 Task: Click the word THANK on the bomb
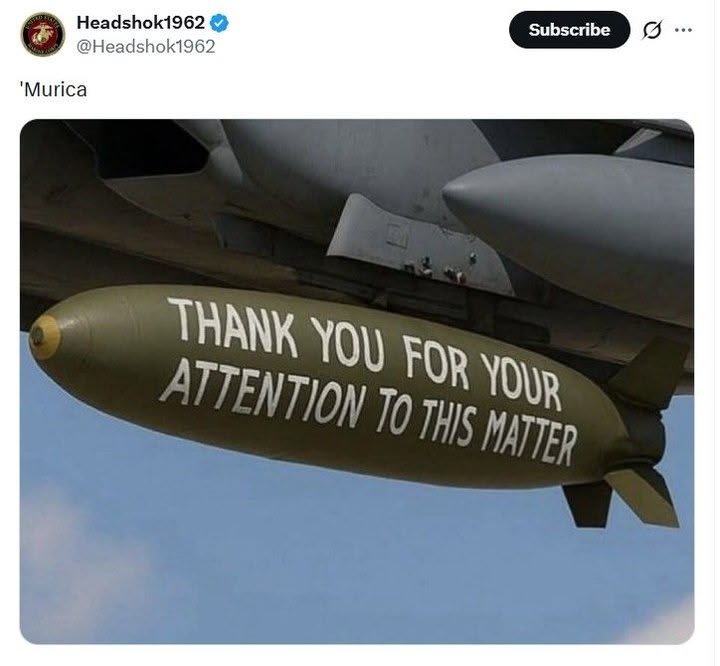pos(232,327)
